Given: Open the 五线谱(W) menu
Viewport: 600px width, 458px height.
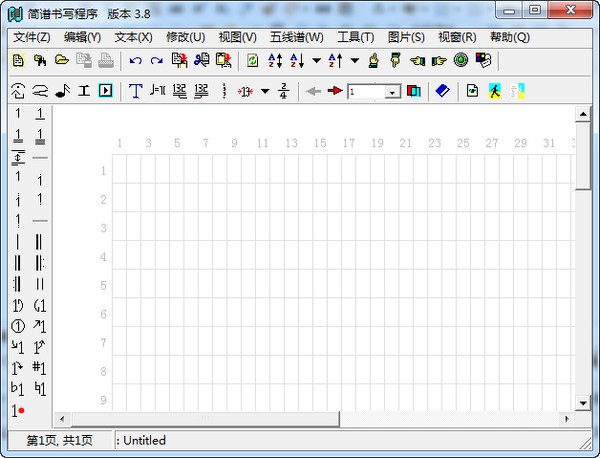Looking at the screenshot, I should tap(296, 37).
